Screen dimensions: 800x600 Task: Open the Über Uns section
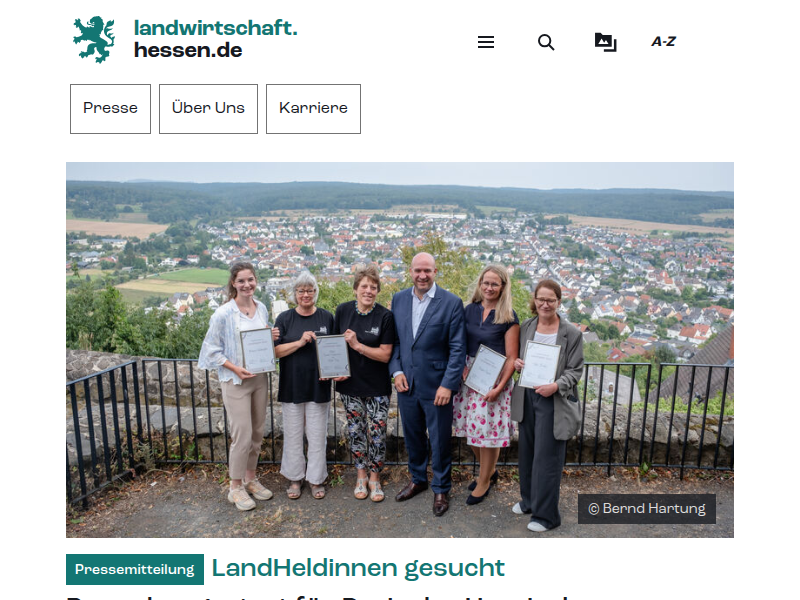coord(208,109)
